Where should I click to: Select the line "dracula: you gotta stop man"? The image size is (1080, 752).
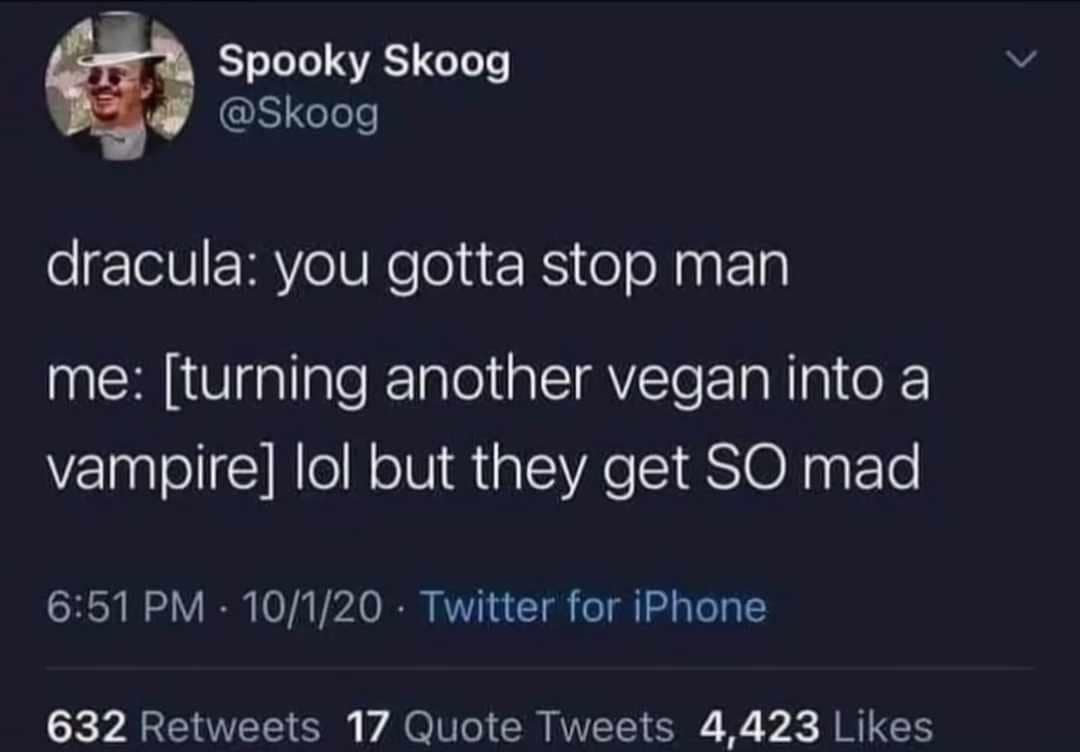[x=418, y=269]
